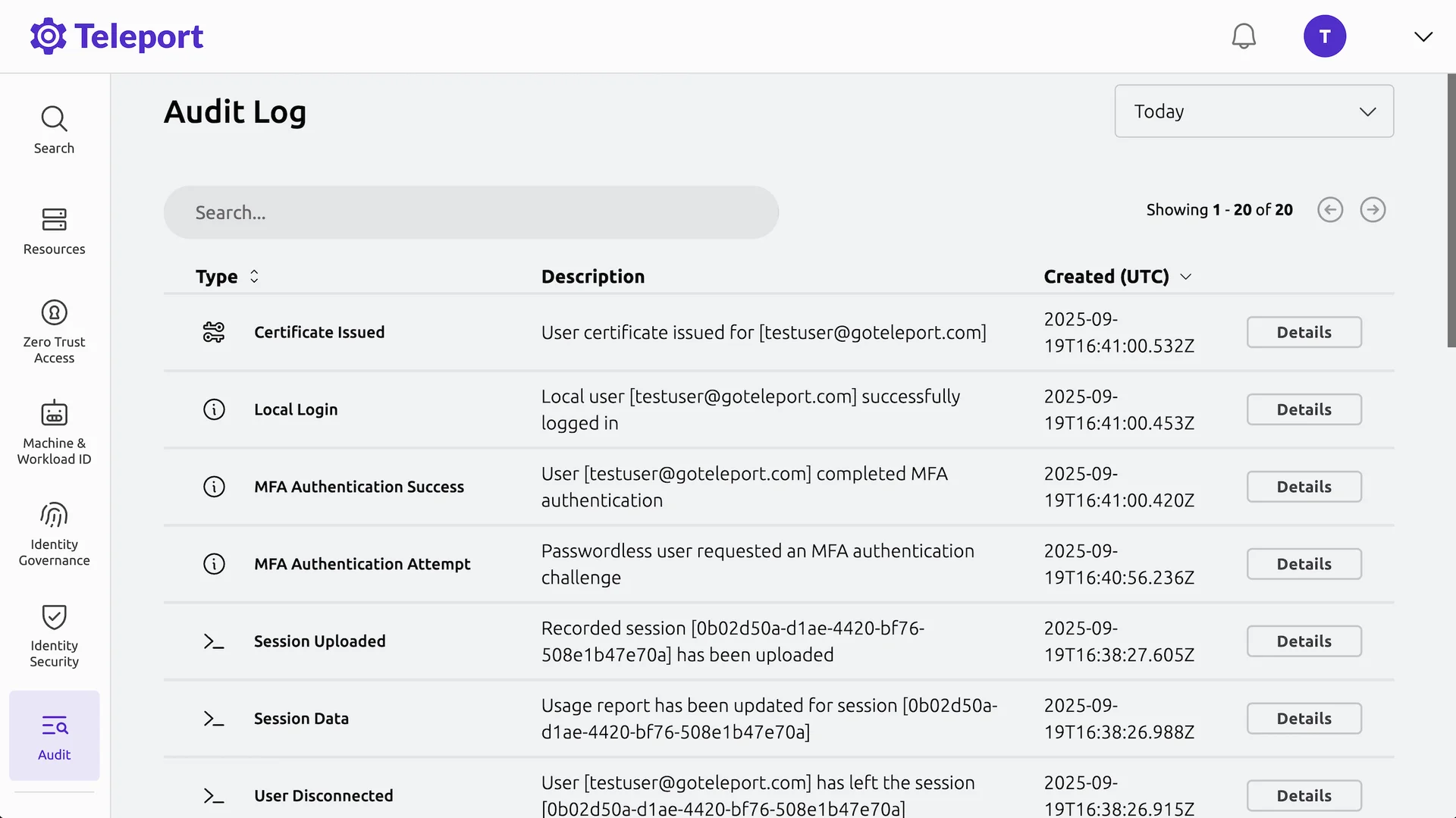This screenshot has height=818, width=1456.
Task: Open Machine & Workload ID section
Action: [x=54, y=433]
